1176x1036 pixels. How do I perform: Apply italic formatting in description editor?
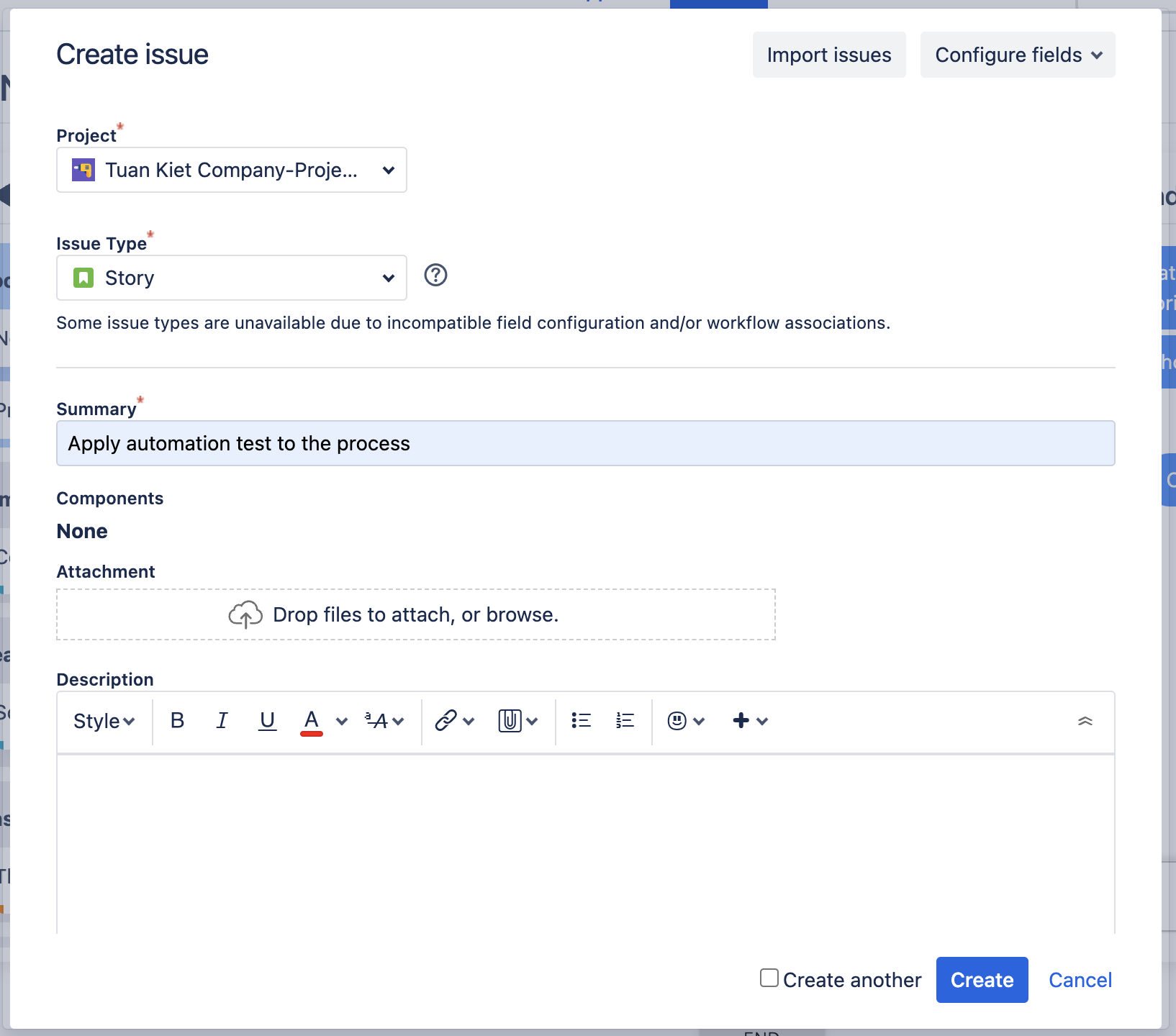click(x=222, y=720)
